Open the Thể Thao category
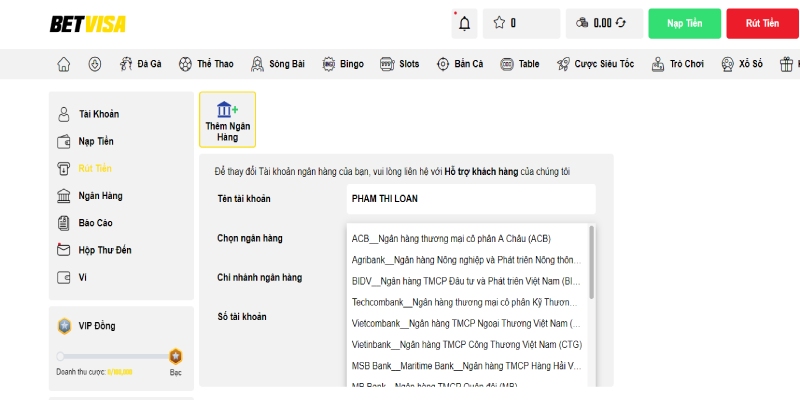Screen dimensions: 800x400 [206, 64]
